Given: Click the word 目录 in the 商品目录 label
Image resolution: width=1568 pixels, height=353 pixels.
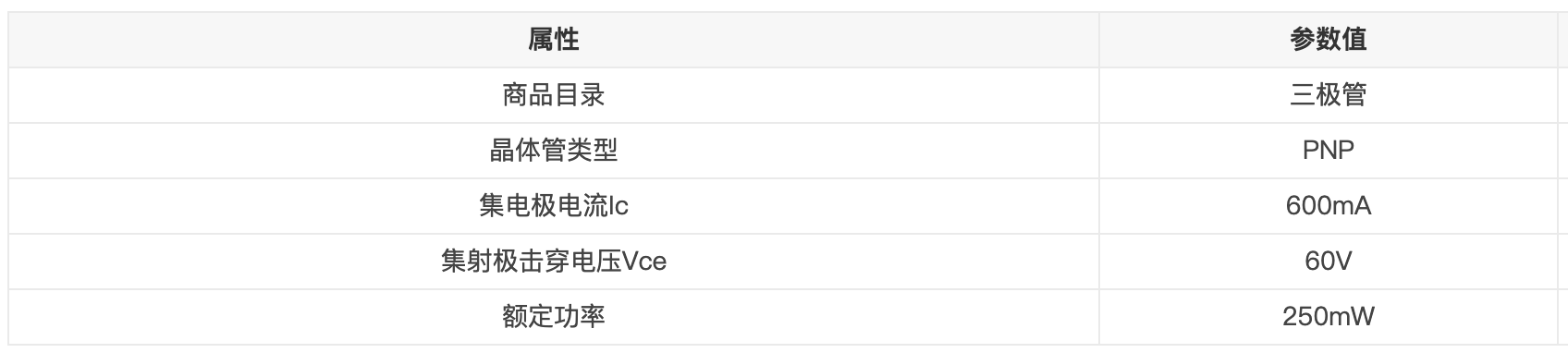Looking at the screenshot, I should (580, 95).
